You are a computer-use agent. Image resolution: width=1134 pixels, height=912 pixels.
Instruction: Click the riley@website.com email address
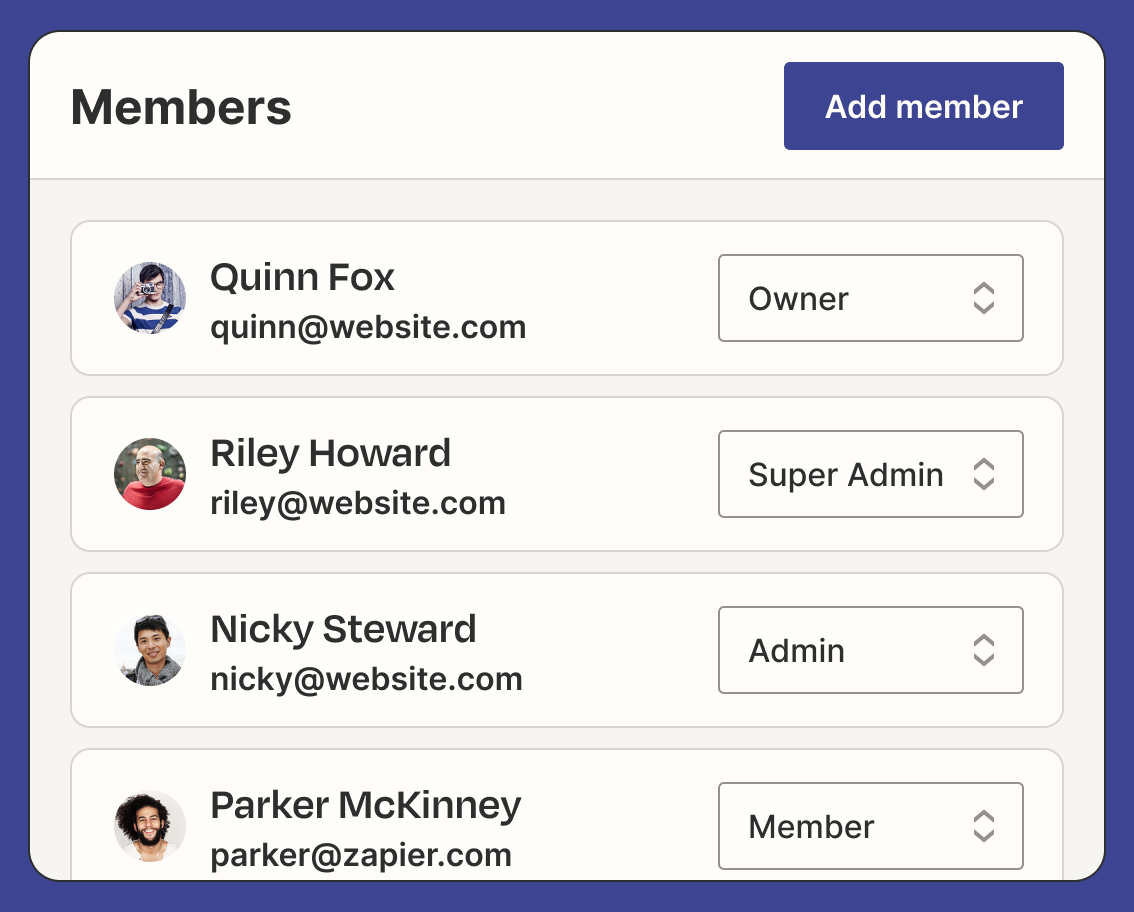click(358, 503)
